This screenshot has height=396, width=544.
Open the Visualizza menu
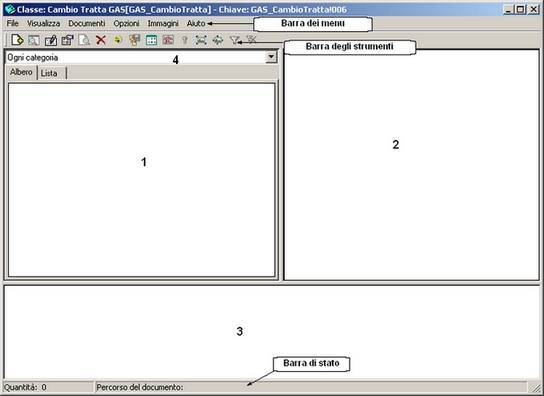coord(43,24)
